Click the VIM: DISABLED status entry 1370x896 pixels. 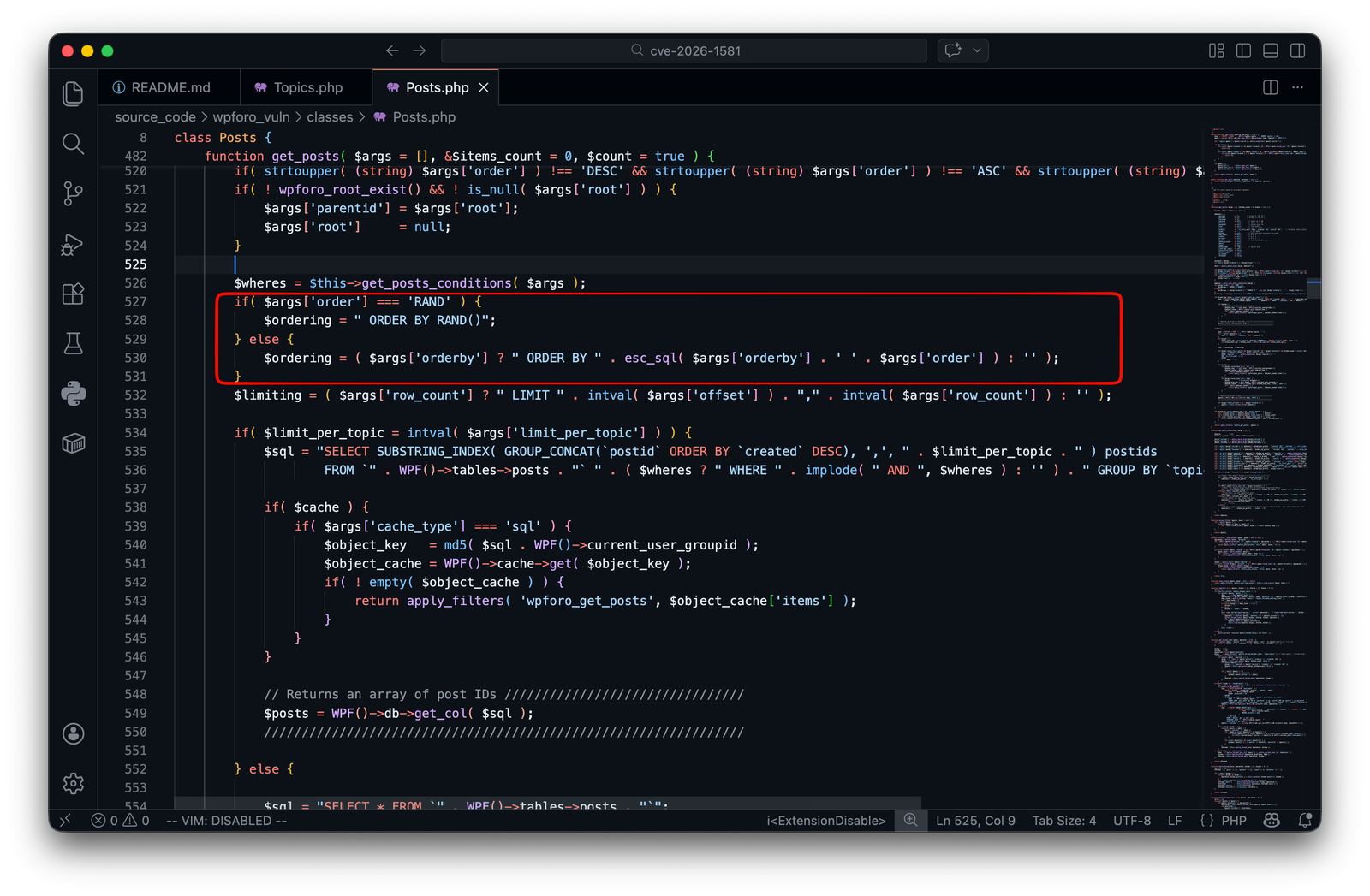(x=226, y=821)
